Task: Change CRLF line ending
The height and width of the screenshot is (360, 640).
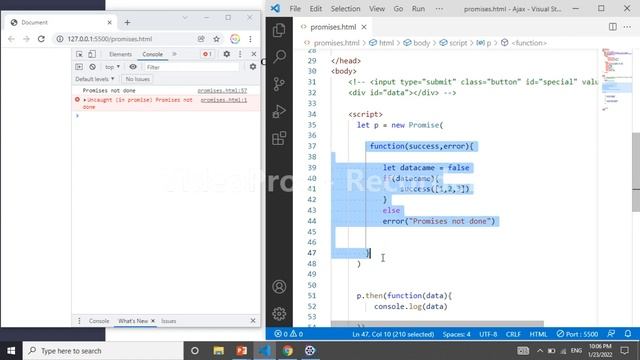Action: point(513,334)
